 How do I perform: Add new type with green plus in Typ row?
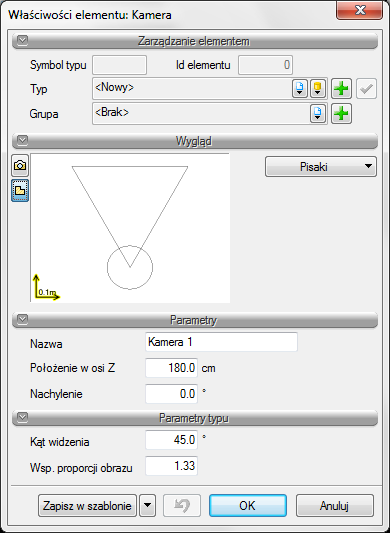[341, 89]
